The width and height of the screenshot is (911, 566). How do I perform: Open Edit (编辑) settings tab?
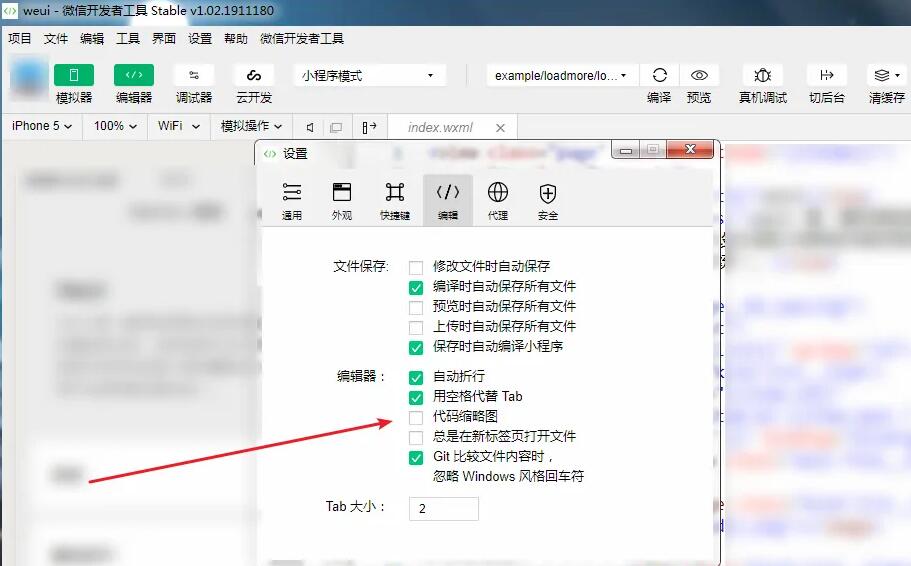point(447,201)
